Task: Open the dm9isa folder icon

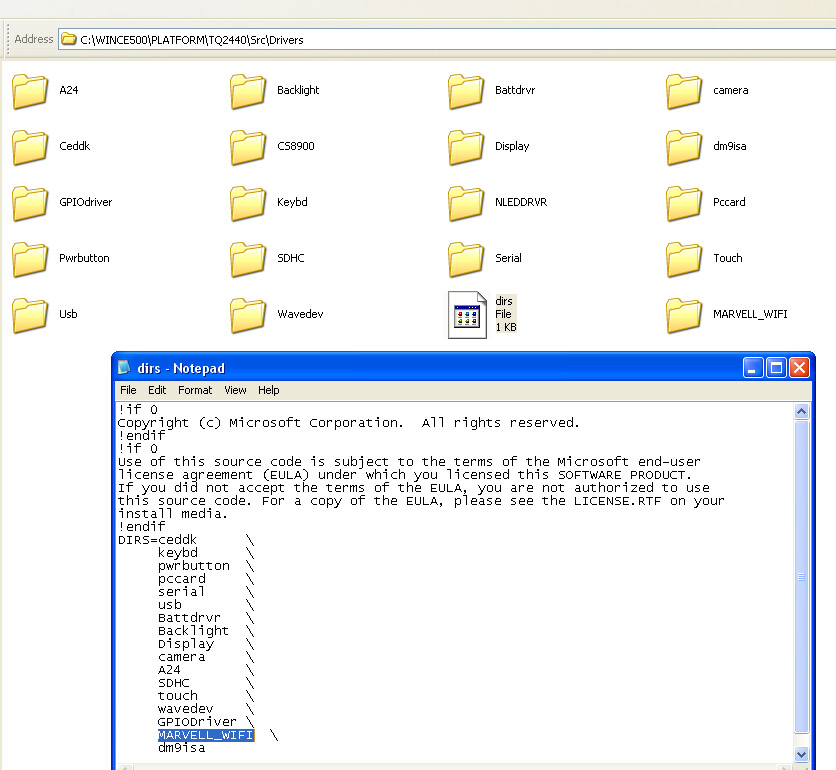Action: (684, 147)
